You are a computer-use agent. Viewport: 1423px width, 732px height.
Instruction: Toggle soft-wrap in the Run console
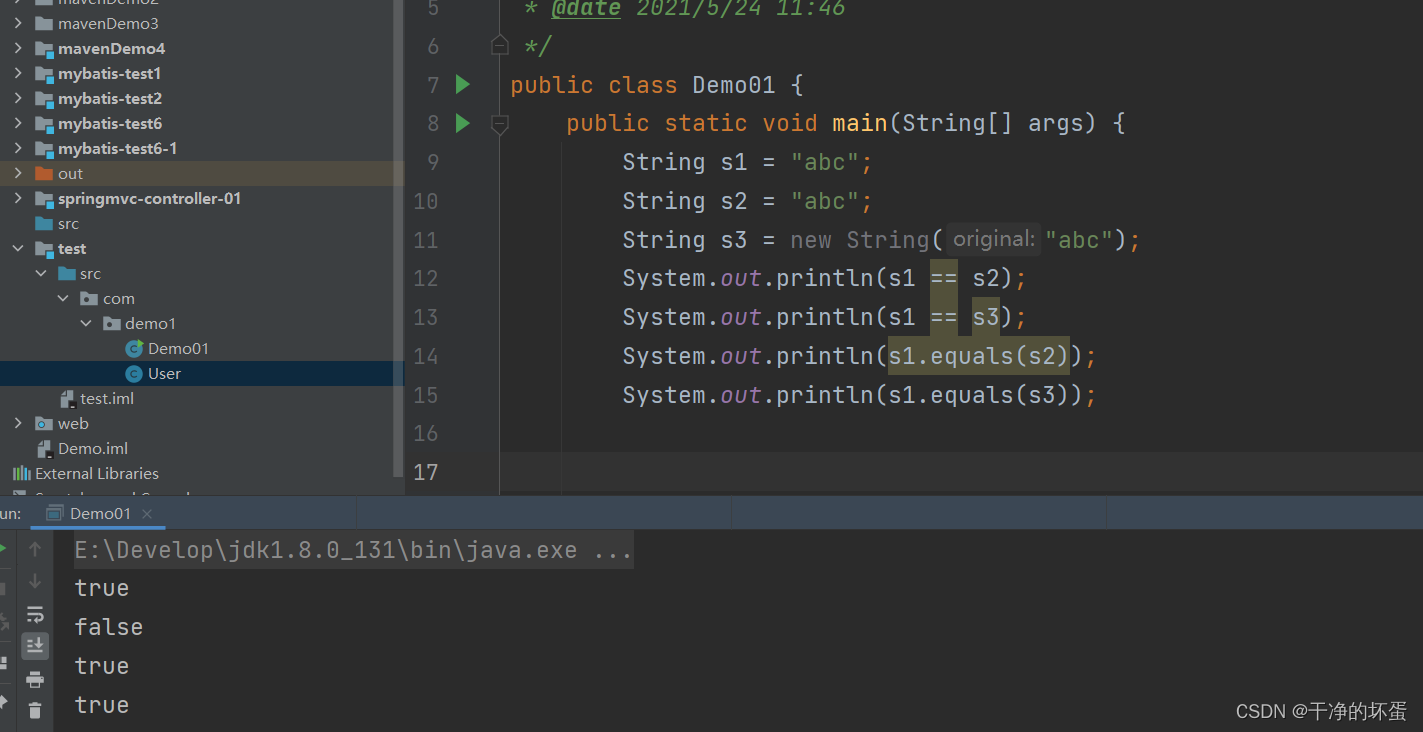(x=35, y=614)
